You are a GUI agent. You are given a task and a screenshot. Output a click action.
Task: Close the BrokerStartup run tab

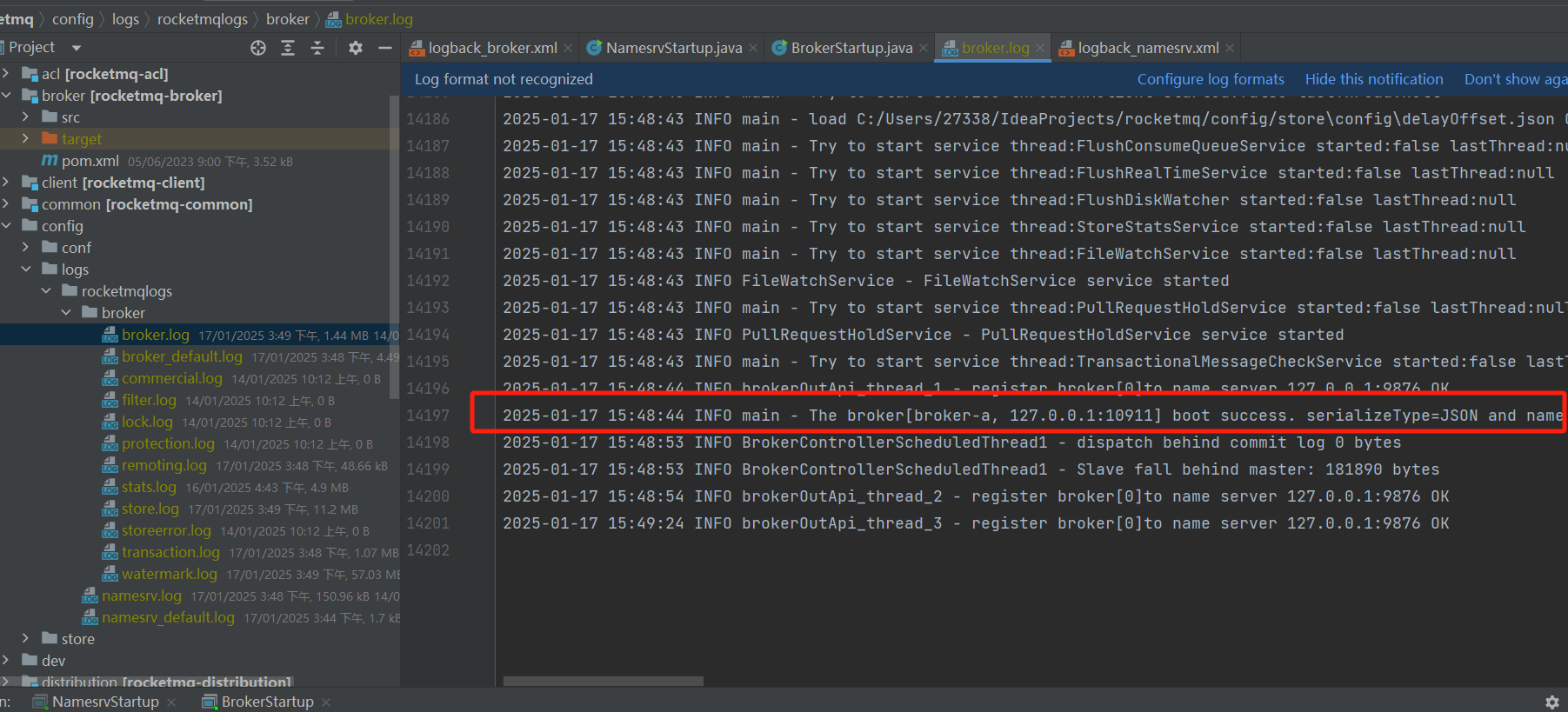(x=326, y=702)
